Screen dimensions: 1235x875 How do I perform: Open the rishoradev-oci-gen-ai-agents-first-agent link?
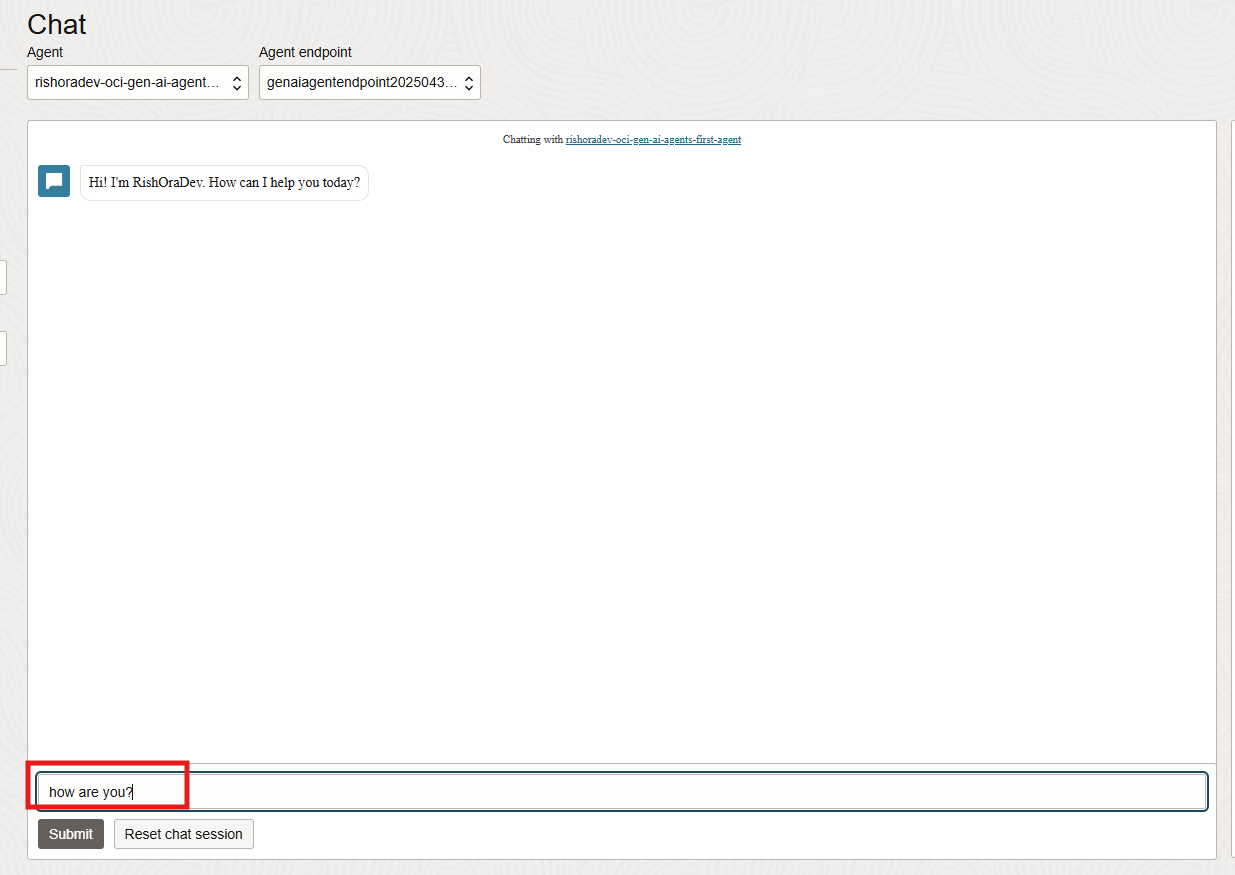pos(653,140)
